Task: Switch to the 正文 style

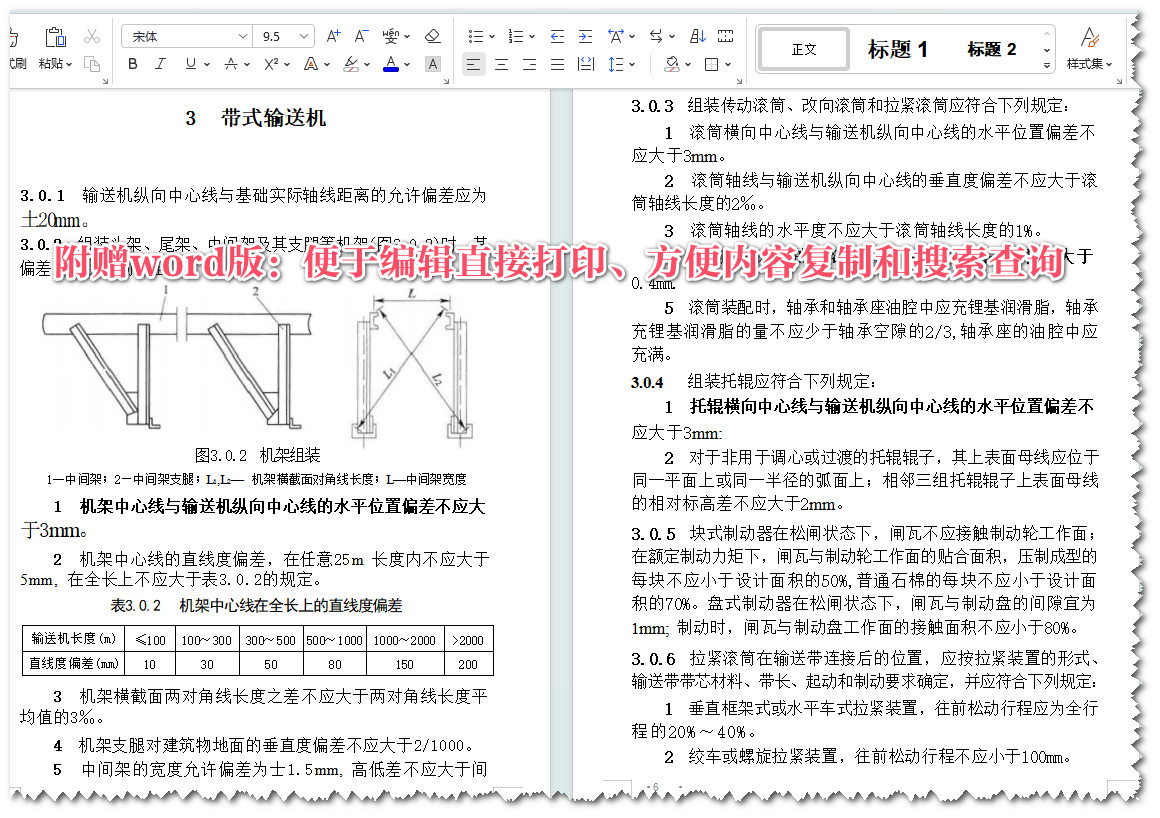Action: click(803, 48)
